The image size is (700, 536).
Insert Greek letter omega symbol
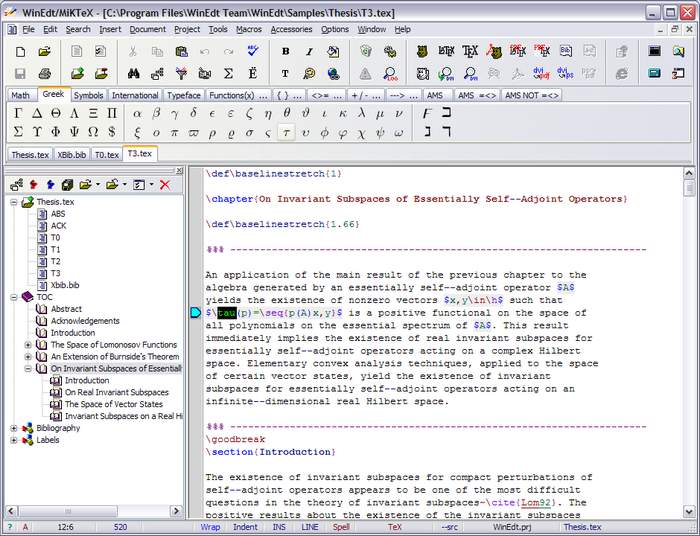pyautogui.click(x=398, y=132)
